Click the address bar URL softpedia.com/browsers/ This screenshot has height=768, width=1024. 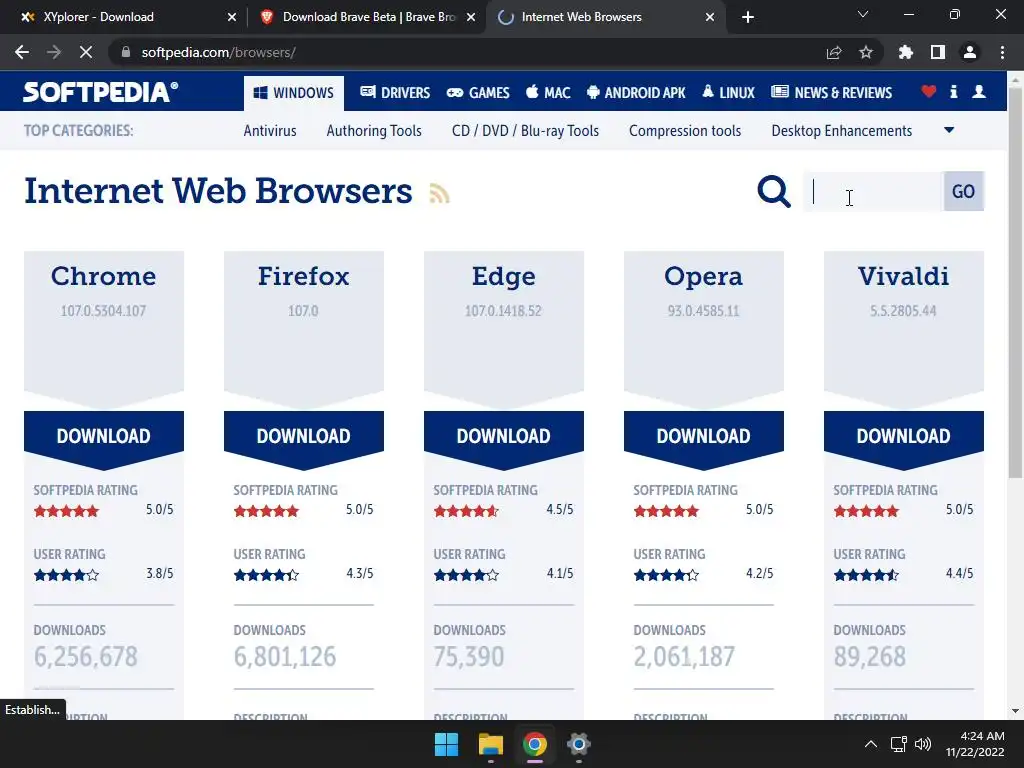pyautogui.click(x=219, y=52)
